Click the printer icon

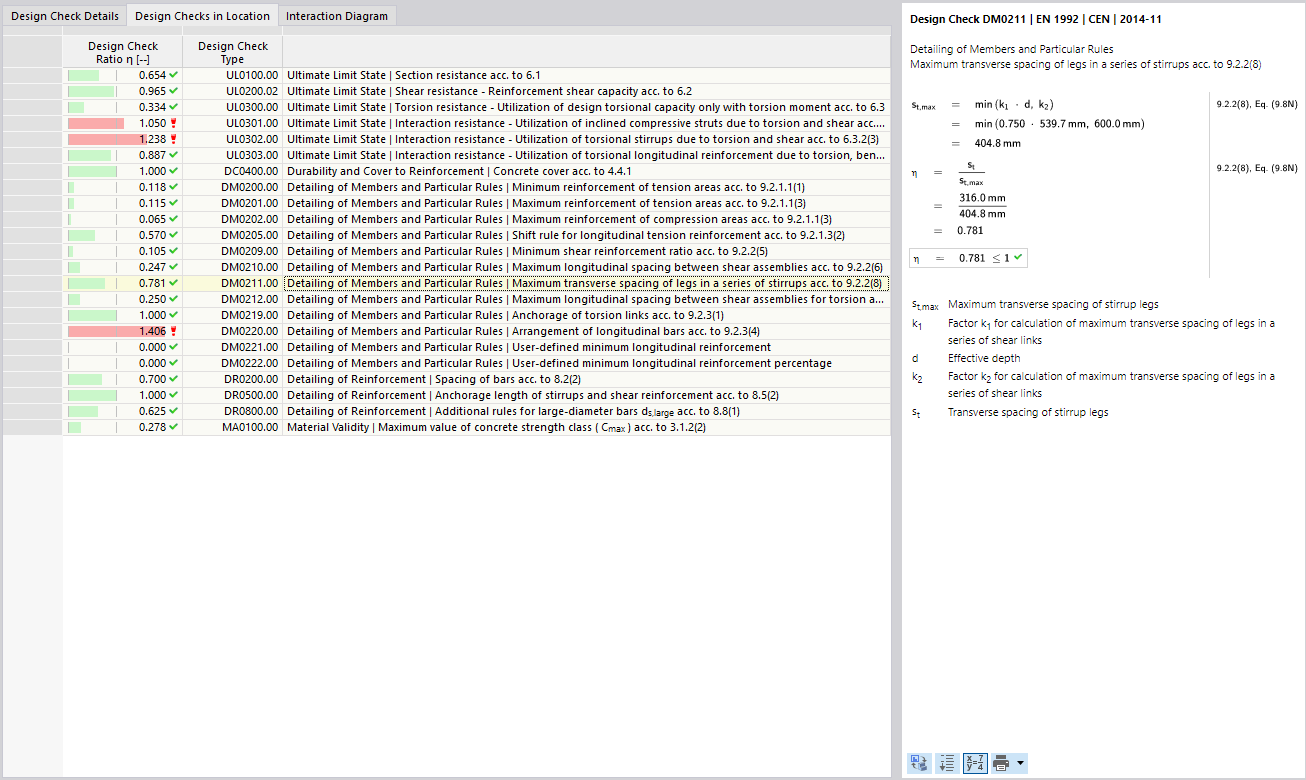1001,763
